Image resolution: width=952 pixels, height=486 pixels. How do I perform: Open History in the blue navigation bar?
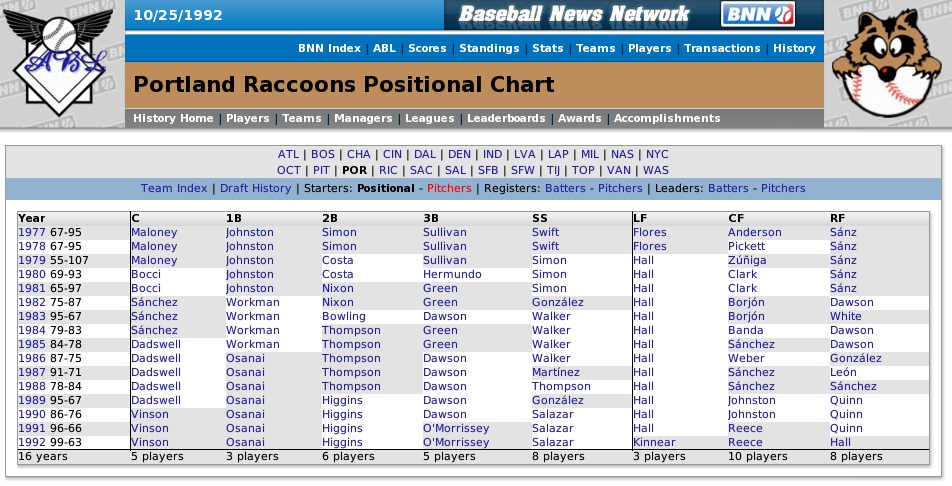794,49
